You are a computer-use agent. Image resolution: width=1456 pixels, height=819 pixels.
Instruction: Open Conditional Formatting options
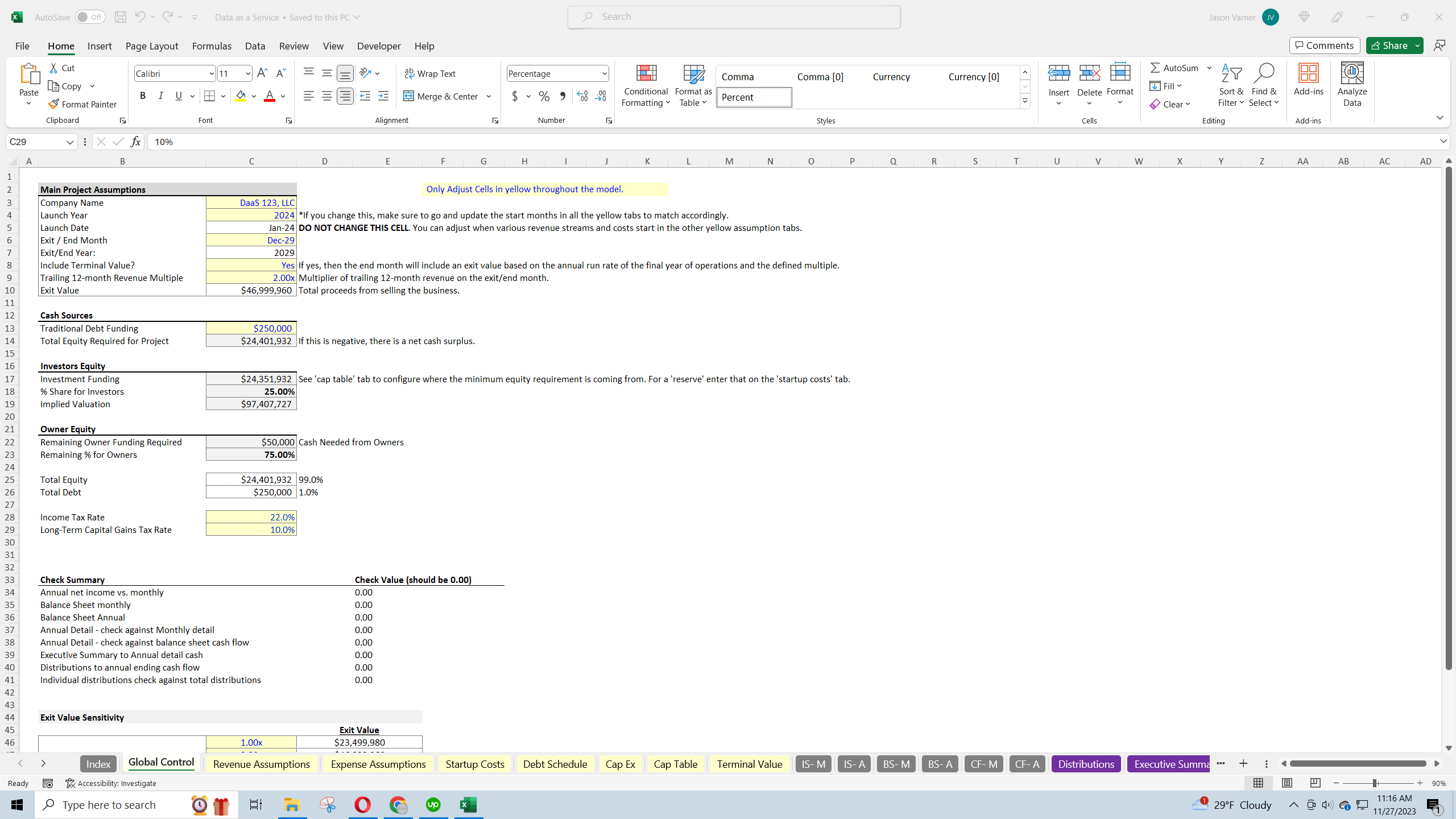click(x=645, y=85)
